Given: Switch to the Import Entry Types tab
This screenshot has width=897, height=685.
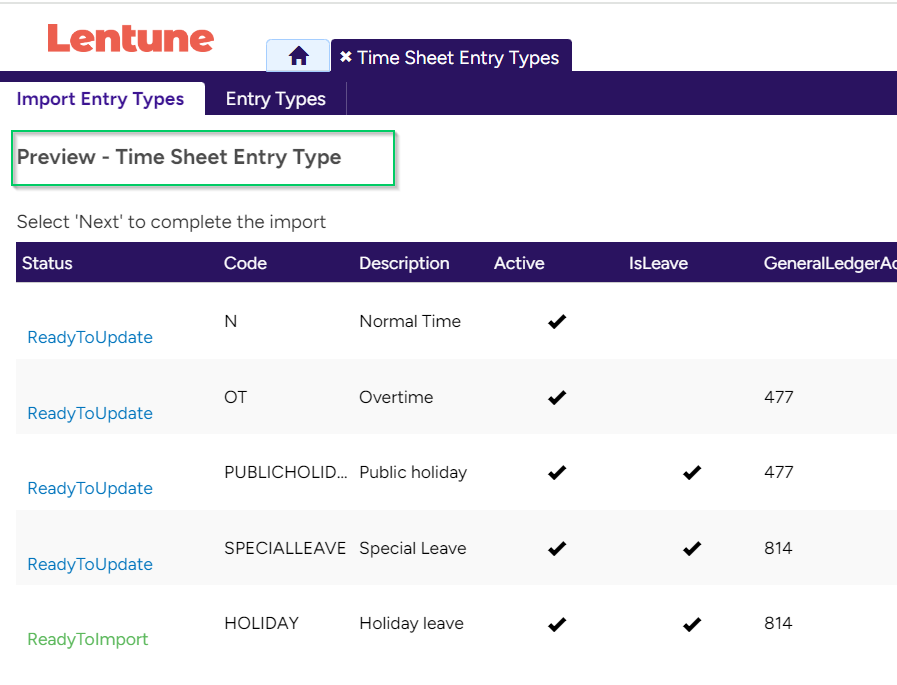Looking at the screenshot, I should 100,99.
